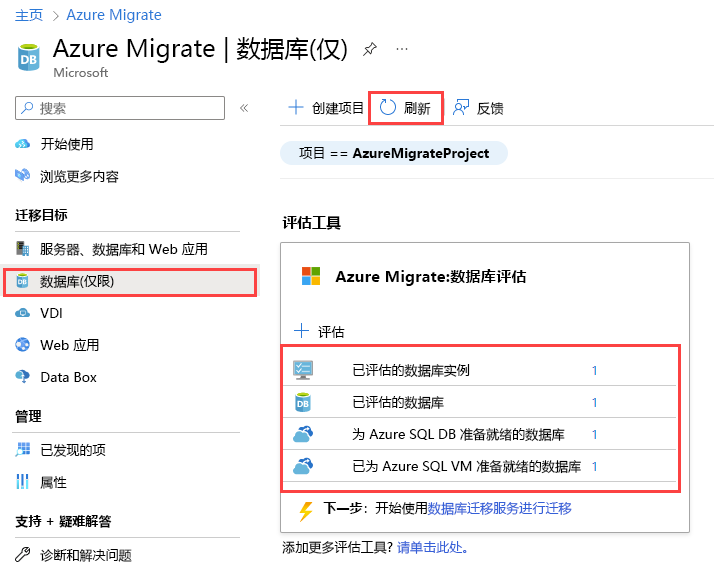Open count 1 for 已评估的数据库实例
The image size is (714, 567).
(x=594, y=371)
